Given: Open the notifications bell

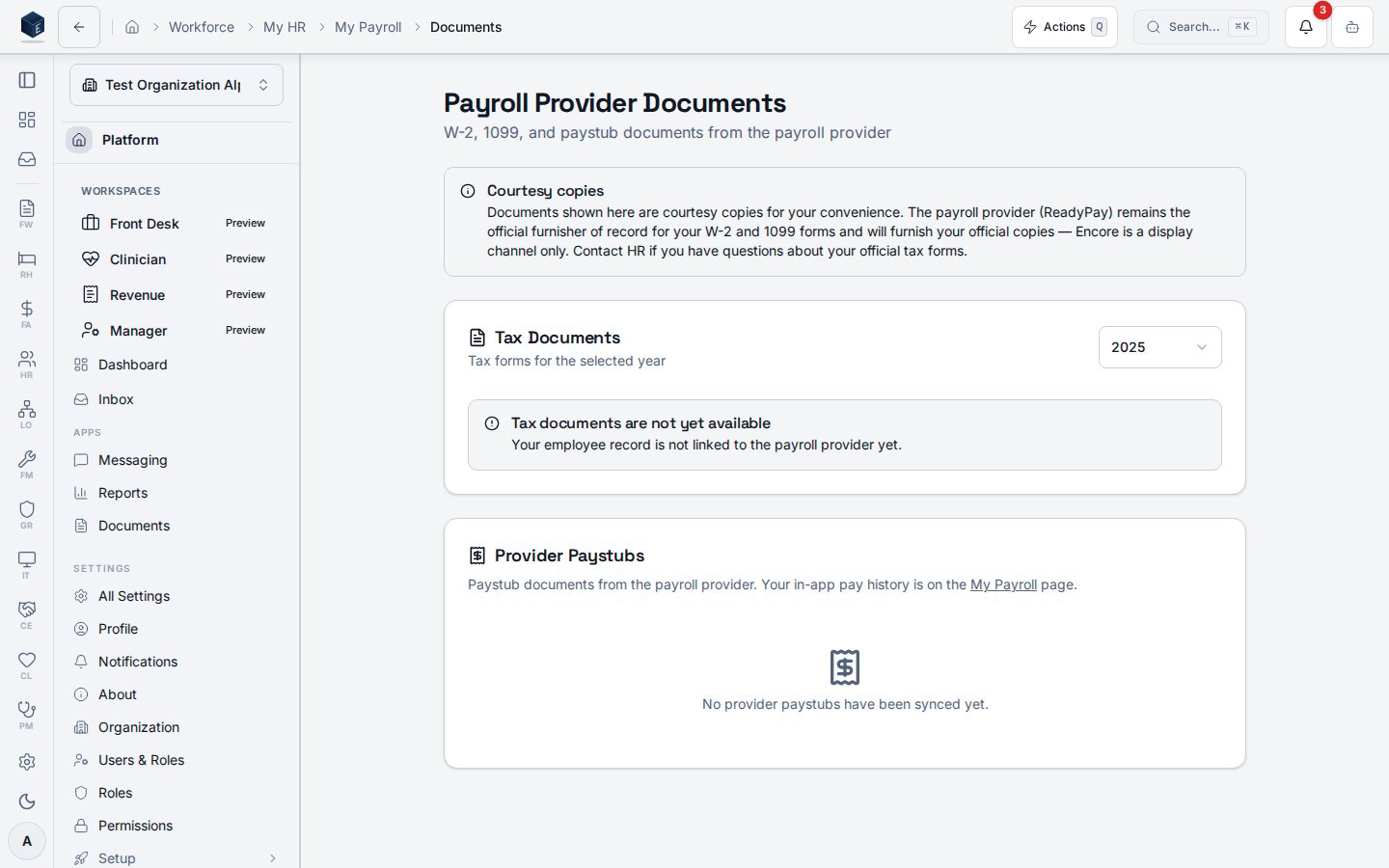Looking at the screenshot, I should click(x=1306, y=27).
